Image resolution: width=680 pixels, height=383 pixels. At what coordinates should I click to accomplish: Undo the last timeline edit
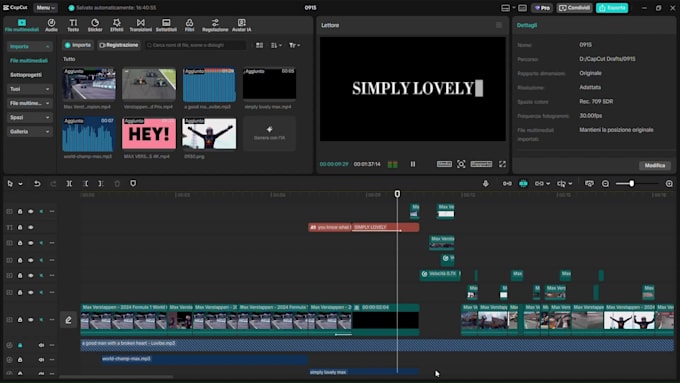(x=37, y=183)
